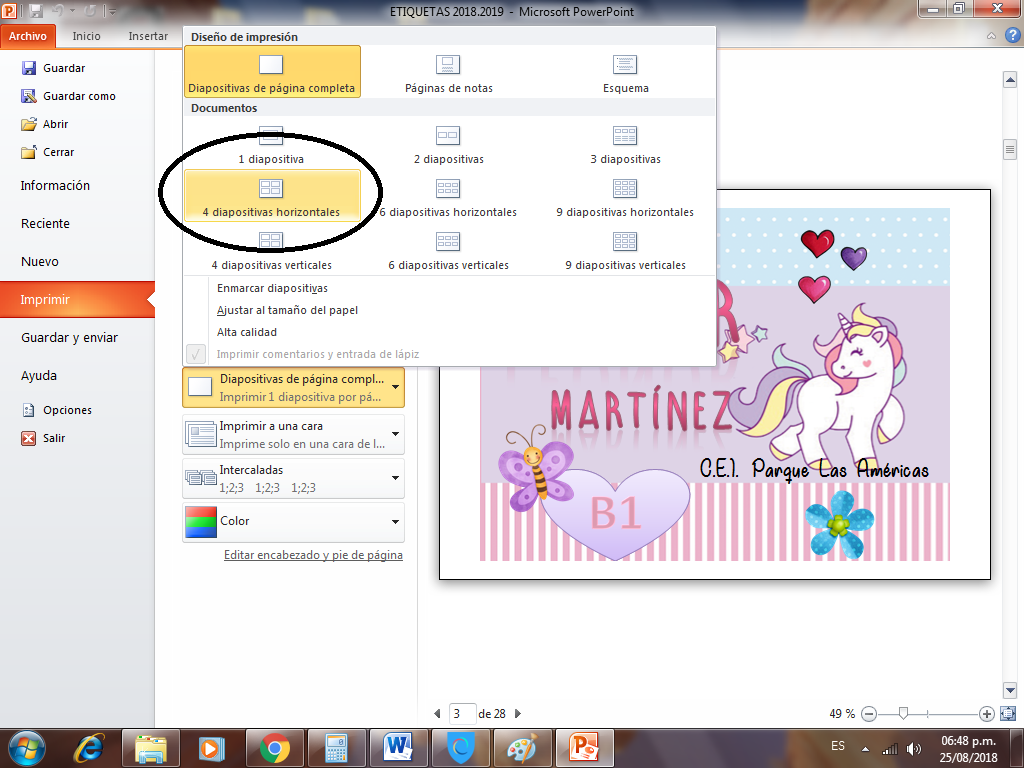This screenshot has height=768, width=1024.
Task: Click the PowerPoint Help question icon
Action: click(1012, 35)
